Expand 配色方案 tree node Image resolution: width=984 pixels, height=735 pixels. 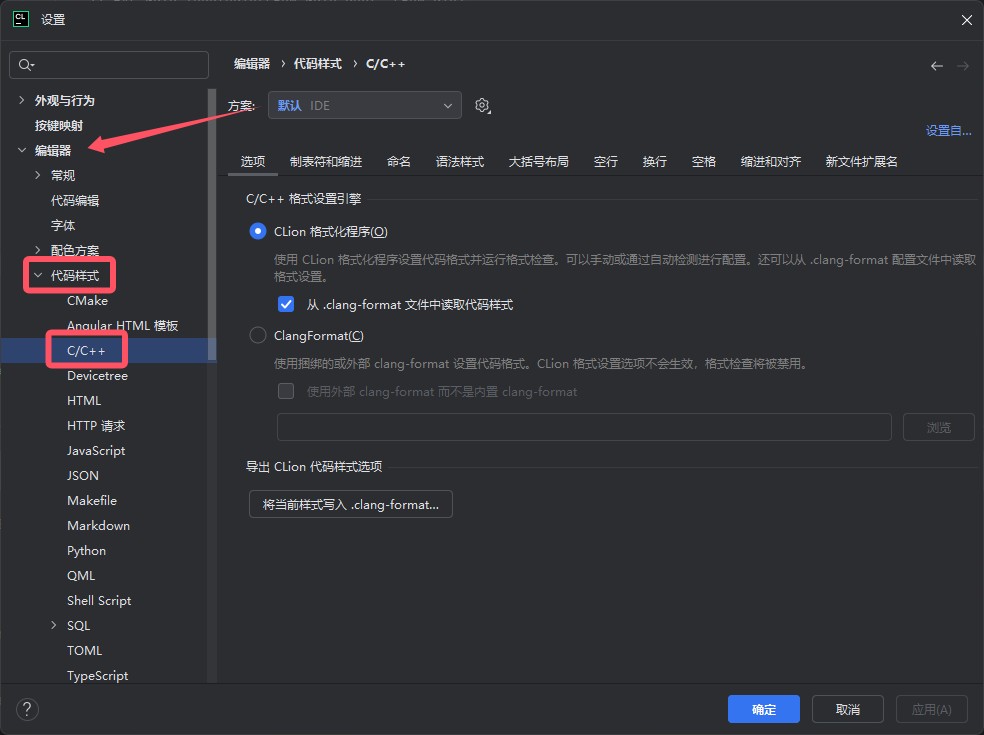click(x=38, y=250)
